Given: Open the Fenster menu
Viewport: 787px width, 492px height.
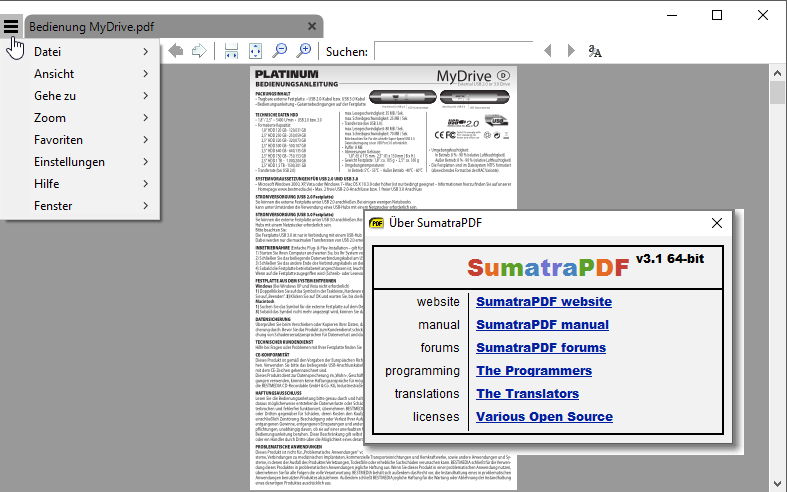Looking at the screenshot, I should 80,206.
